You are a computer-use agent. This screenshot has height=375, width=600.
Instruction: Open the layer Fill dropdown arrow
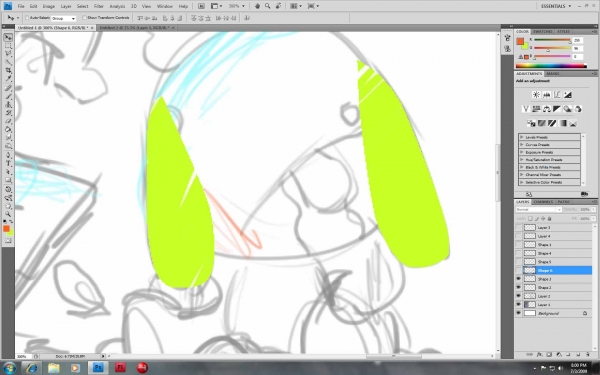tap(593, 218)
